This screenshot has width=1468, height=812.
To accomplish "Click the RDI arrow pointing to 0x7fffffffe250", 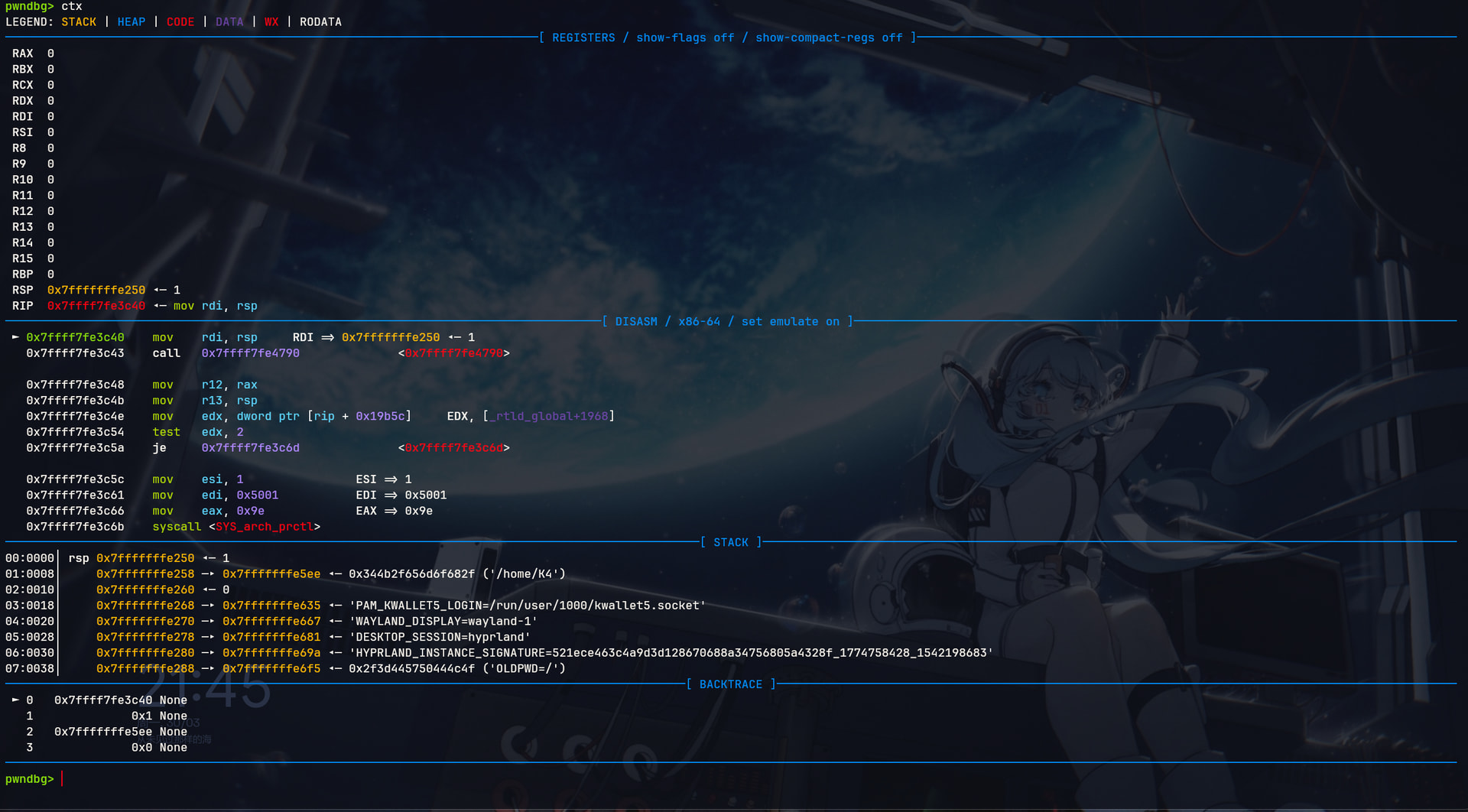I will (x=327, y=337).
